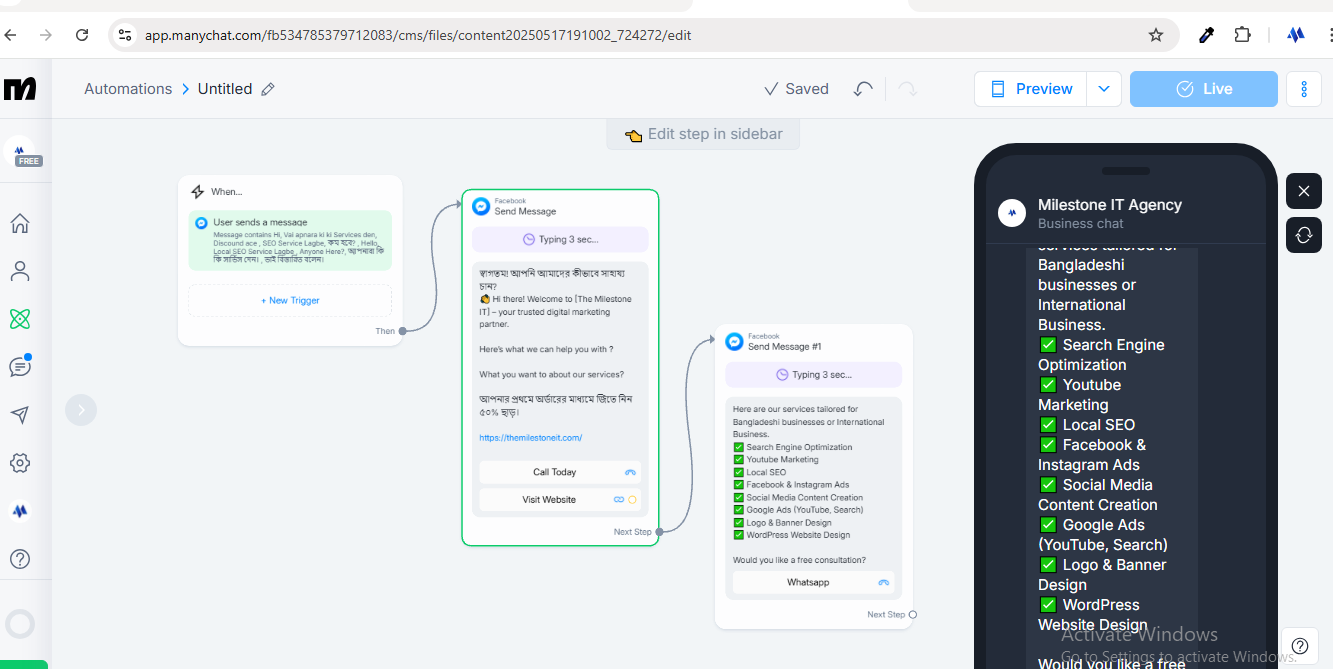Click the Whatsapp button in Send Message #1
Viewport: 1333px width, 669px height.
tap(814, 582)
